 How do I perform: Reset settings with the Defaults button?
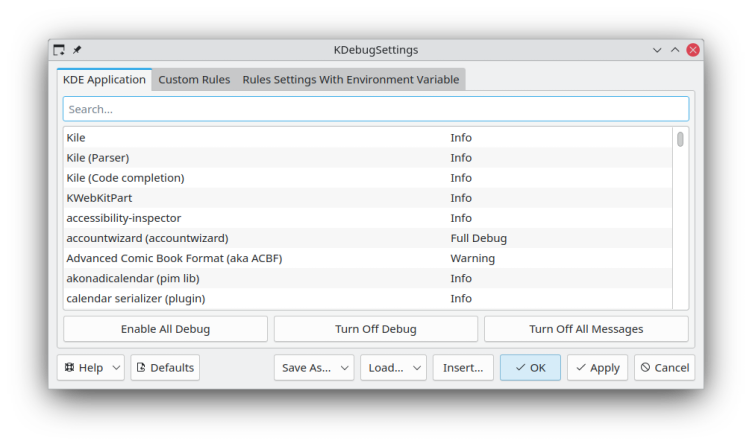165,368
